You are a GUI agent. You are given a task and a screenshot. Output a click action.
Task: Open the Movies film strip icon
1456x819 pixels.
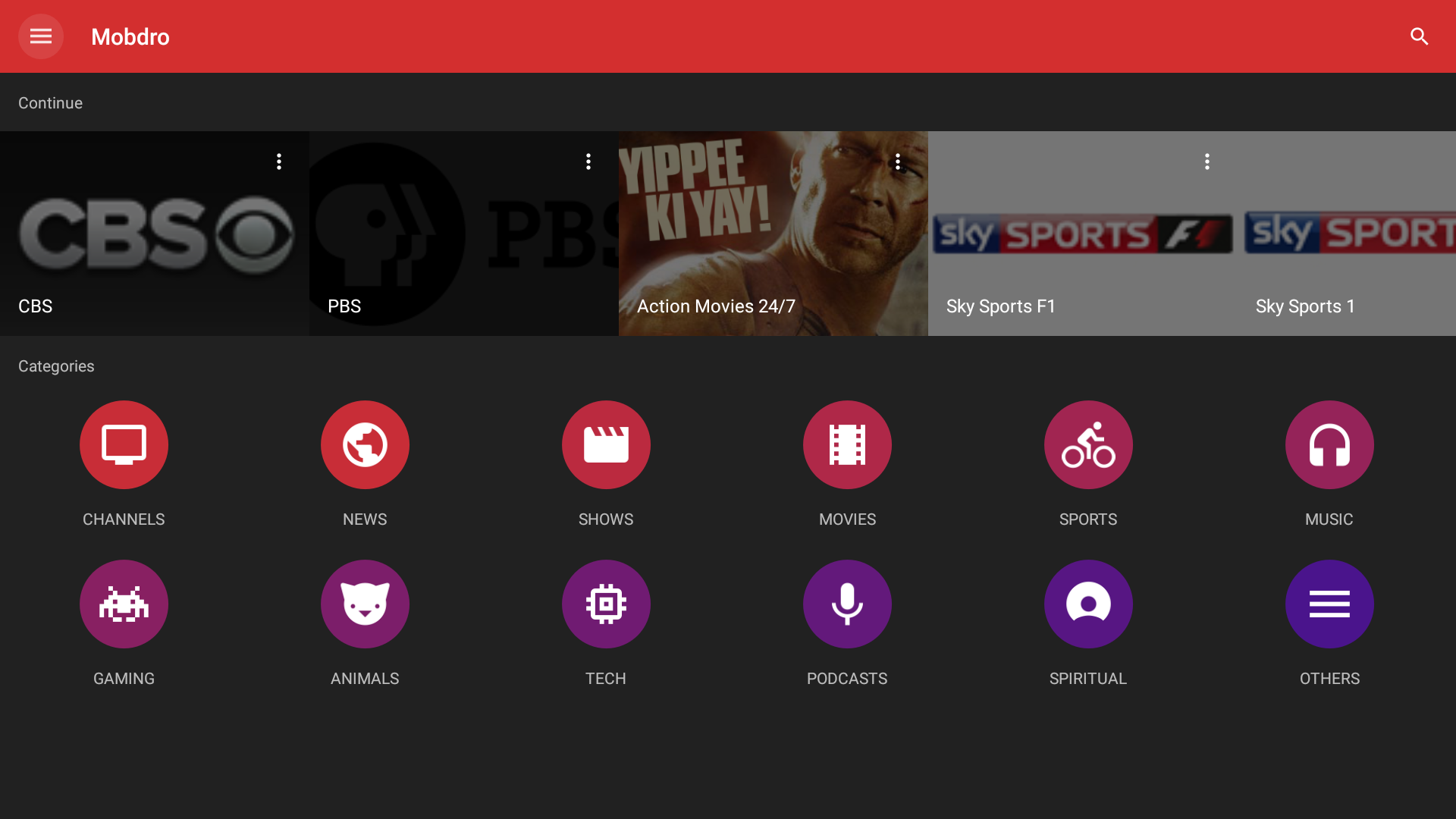coord(847,444)
